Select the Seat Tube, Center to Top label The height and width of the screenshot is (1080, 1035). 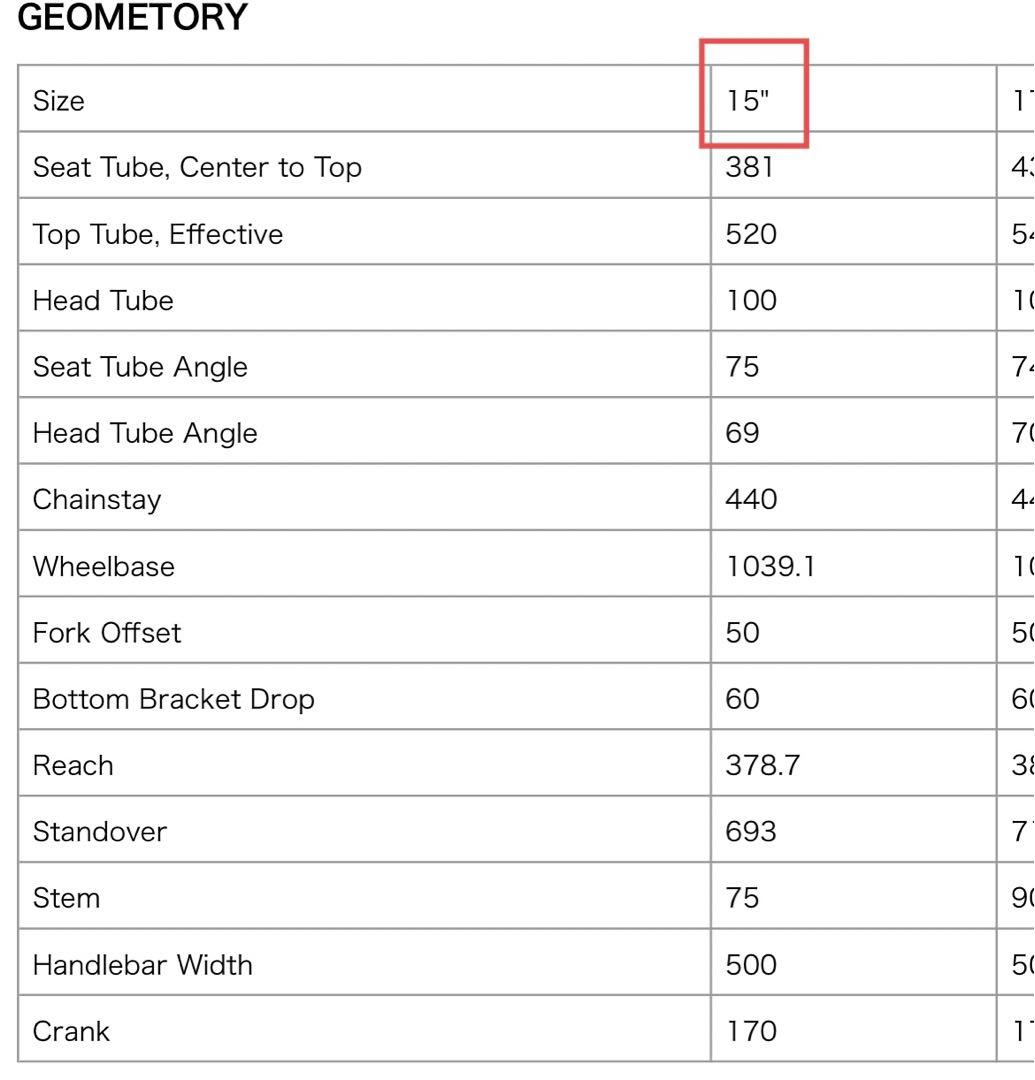pos(197,168)
